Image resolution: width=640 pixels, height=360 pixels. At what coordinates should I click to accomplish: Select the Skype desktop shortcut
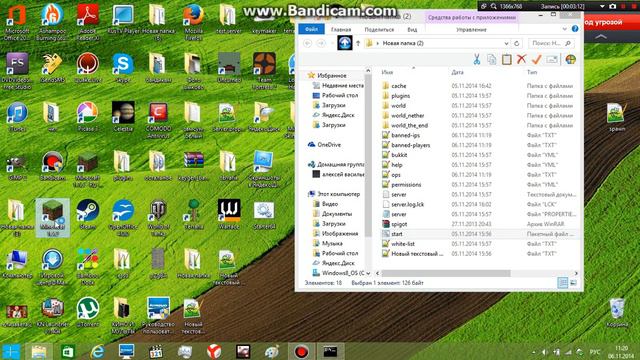click(123, 68)
